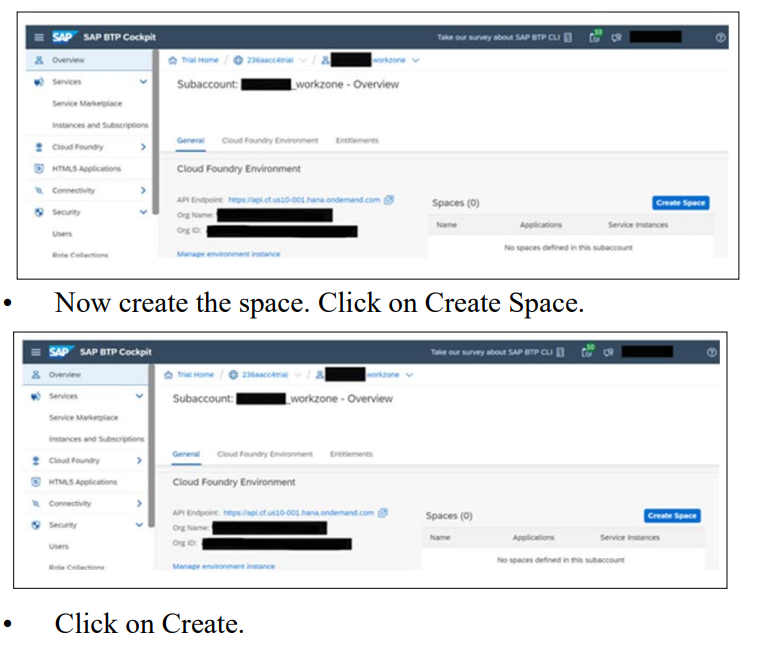This screenshot has height=661, width=767.
Task: Collapse the Services section in first screenshot
Action: pos(143,82)
